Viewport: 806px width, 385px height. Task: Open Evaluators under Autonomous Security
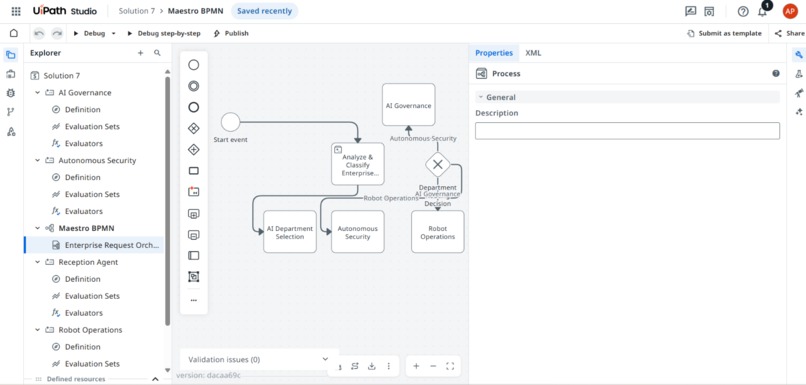[83, 211]
